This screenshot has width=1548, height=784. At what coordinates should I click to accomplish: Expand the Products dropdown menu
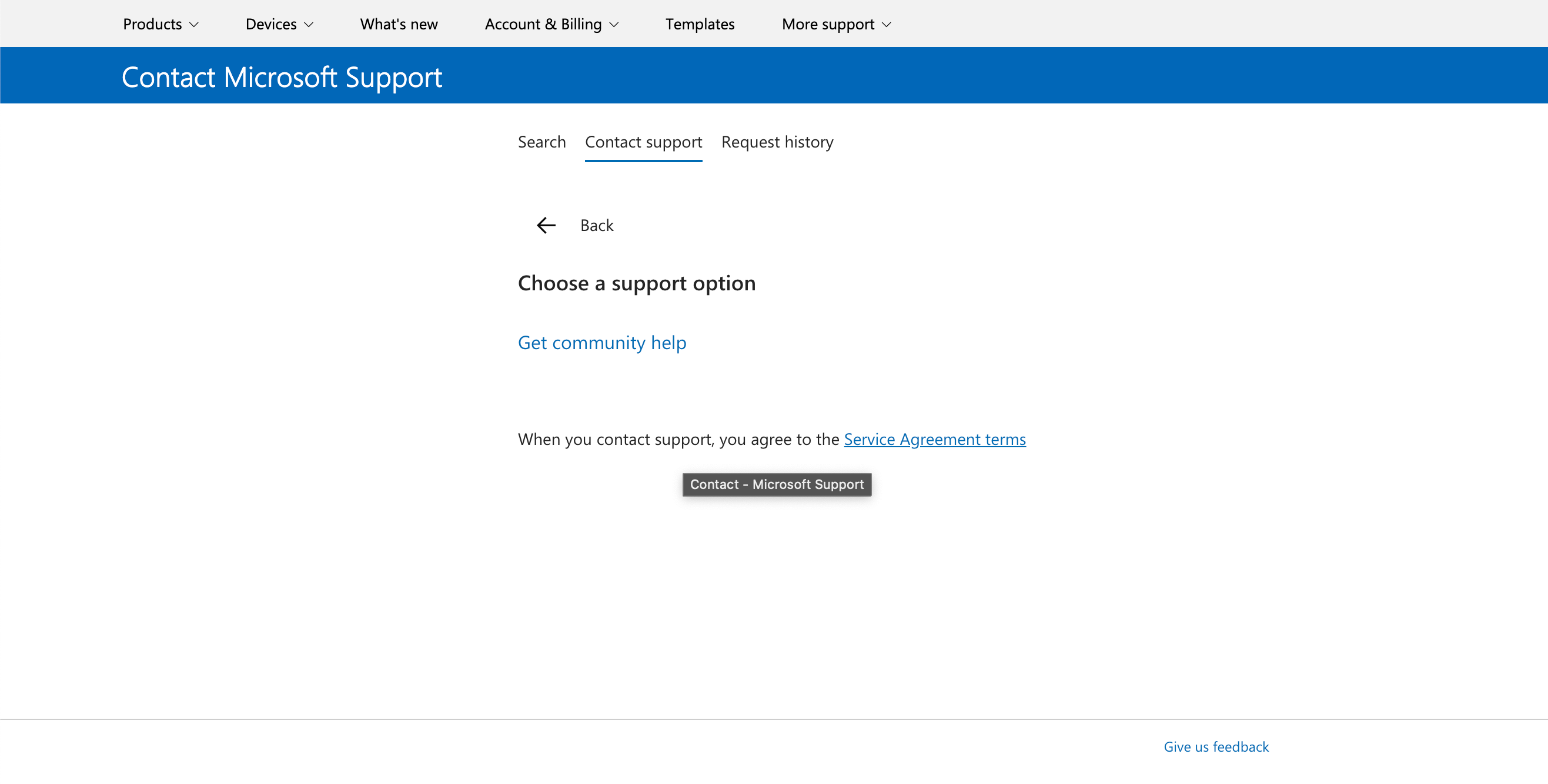pos(161,24)
